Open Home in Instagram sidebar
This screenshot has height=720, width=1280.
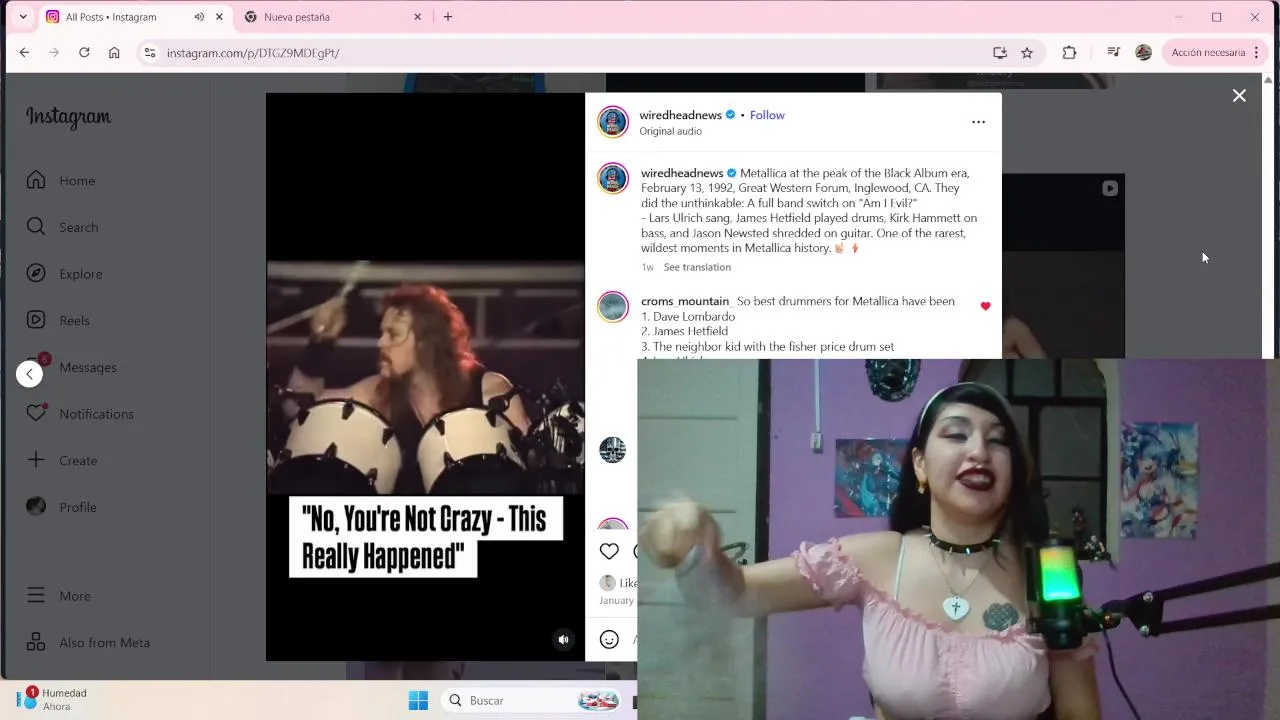coord(60,180)
